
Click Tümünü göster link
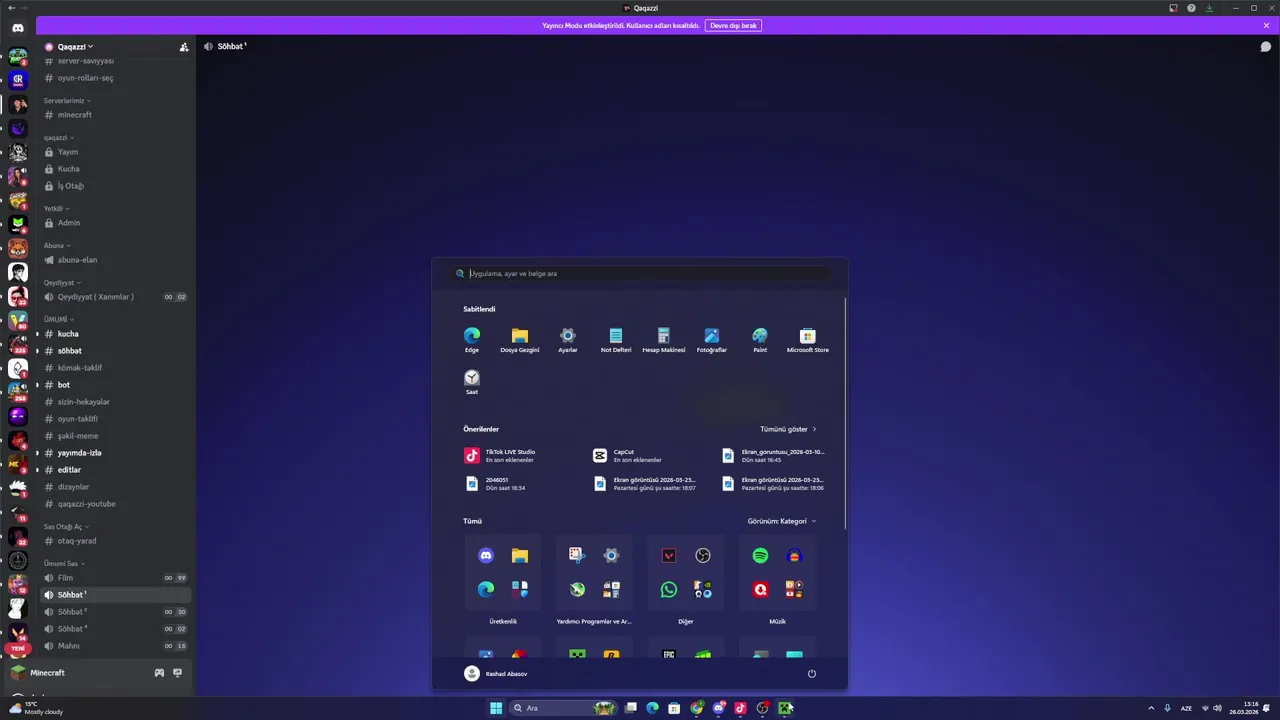(x=788, y=429)
